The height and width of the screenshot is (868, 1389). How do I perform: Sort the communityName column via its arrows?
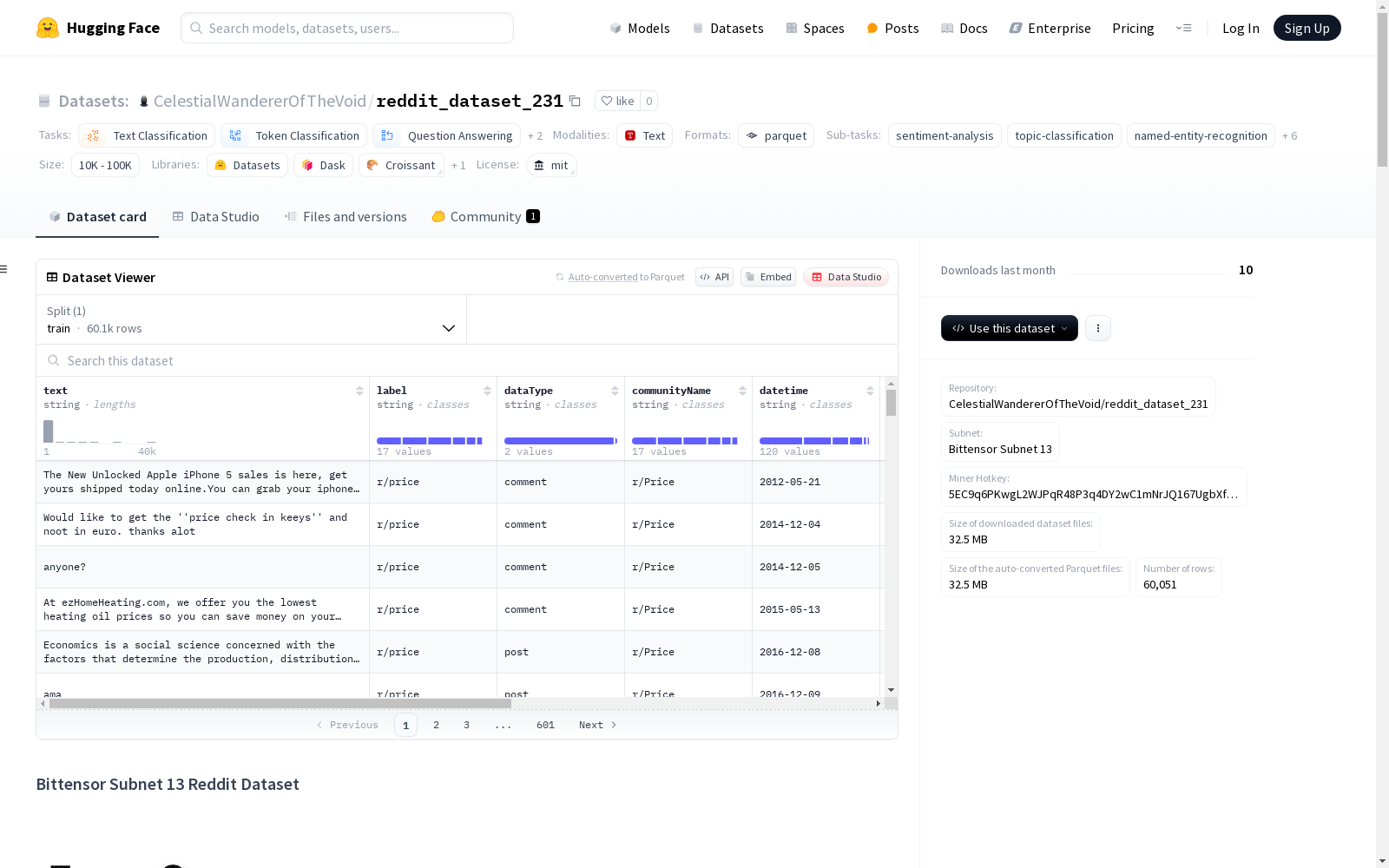742,391
